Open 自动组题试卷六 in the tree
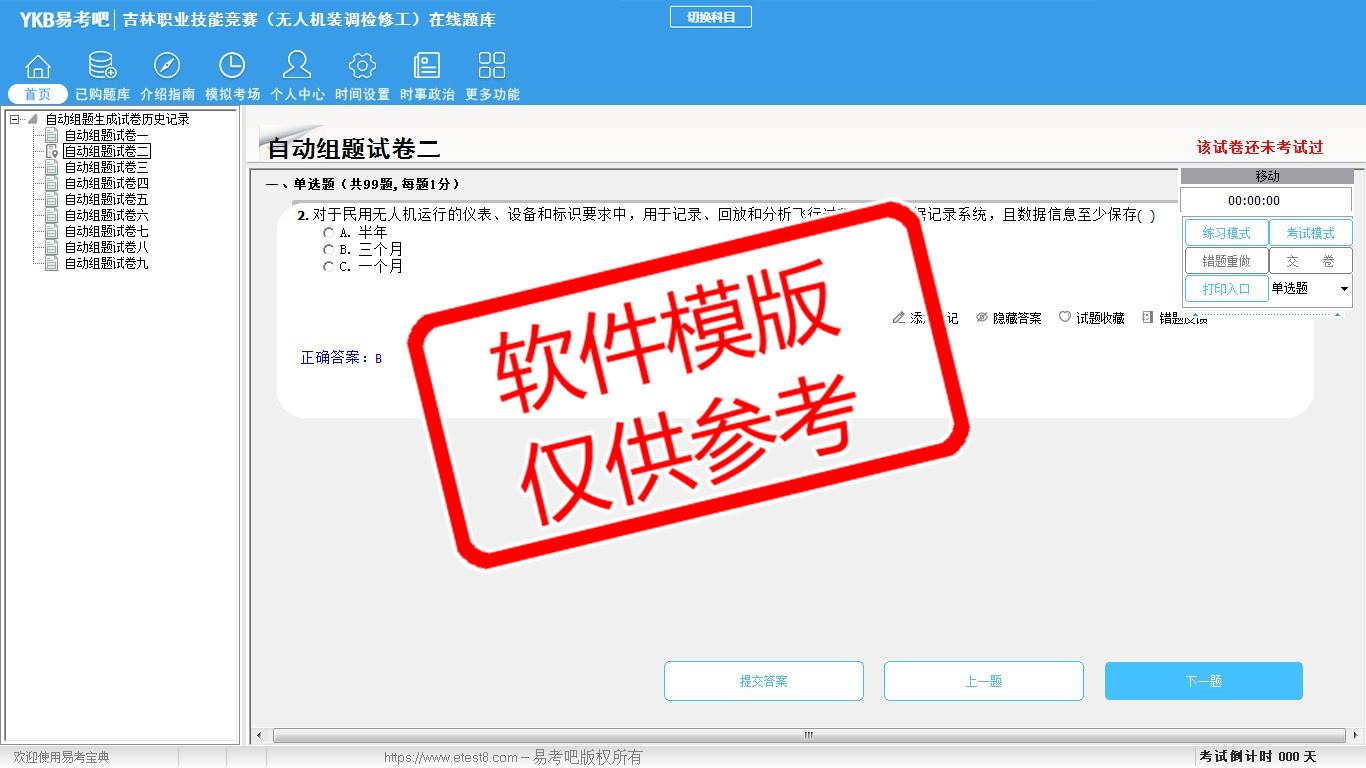 tap(106, 215)
